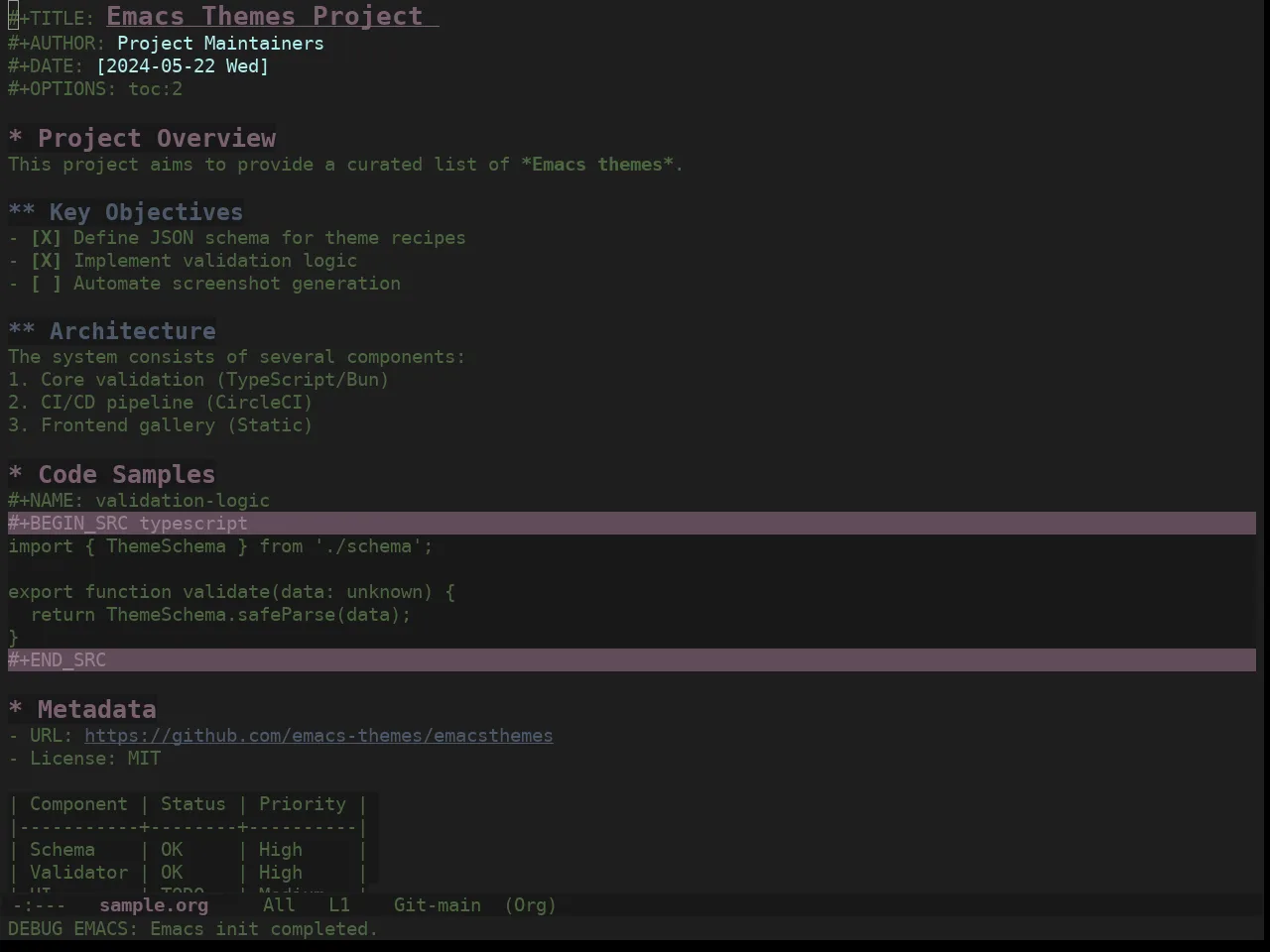Click the L1 line number indicator
Viewport: 1270px width, 952px height.
pos(339,905)
